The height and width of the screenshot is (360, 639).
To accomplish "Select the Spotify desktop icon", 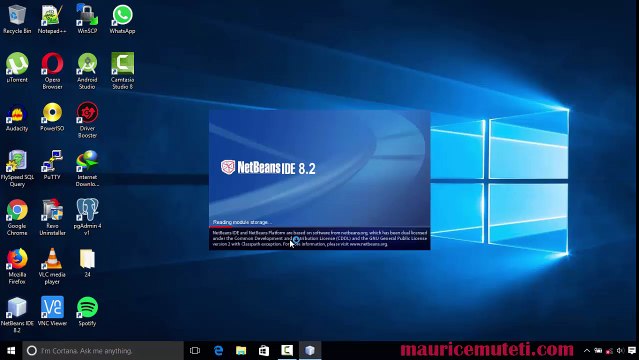I will tap(87, 311).
